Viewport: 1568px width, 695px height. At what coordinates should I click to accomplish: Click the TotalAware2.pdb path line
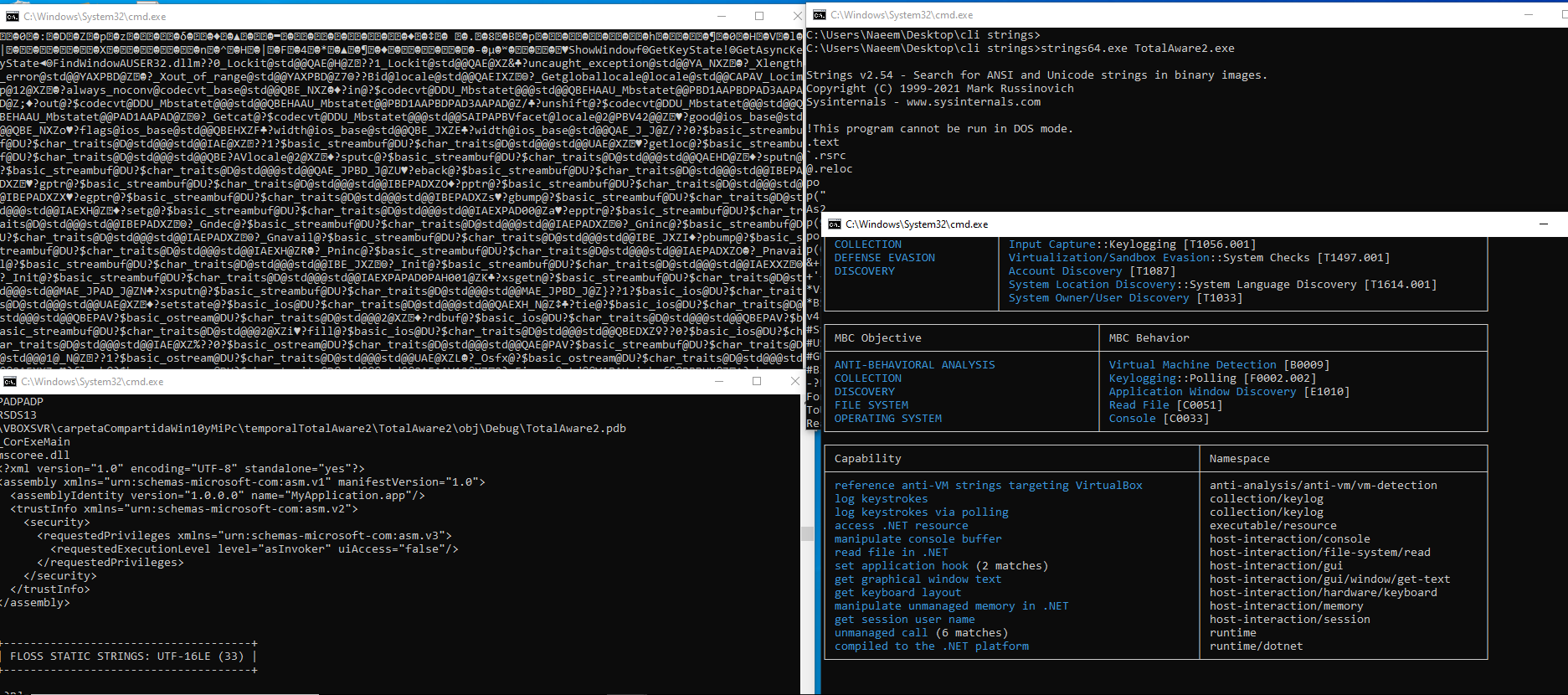point(313,429)
